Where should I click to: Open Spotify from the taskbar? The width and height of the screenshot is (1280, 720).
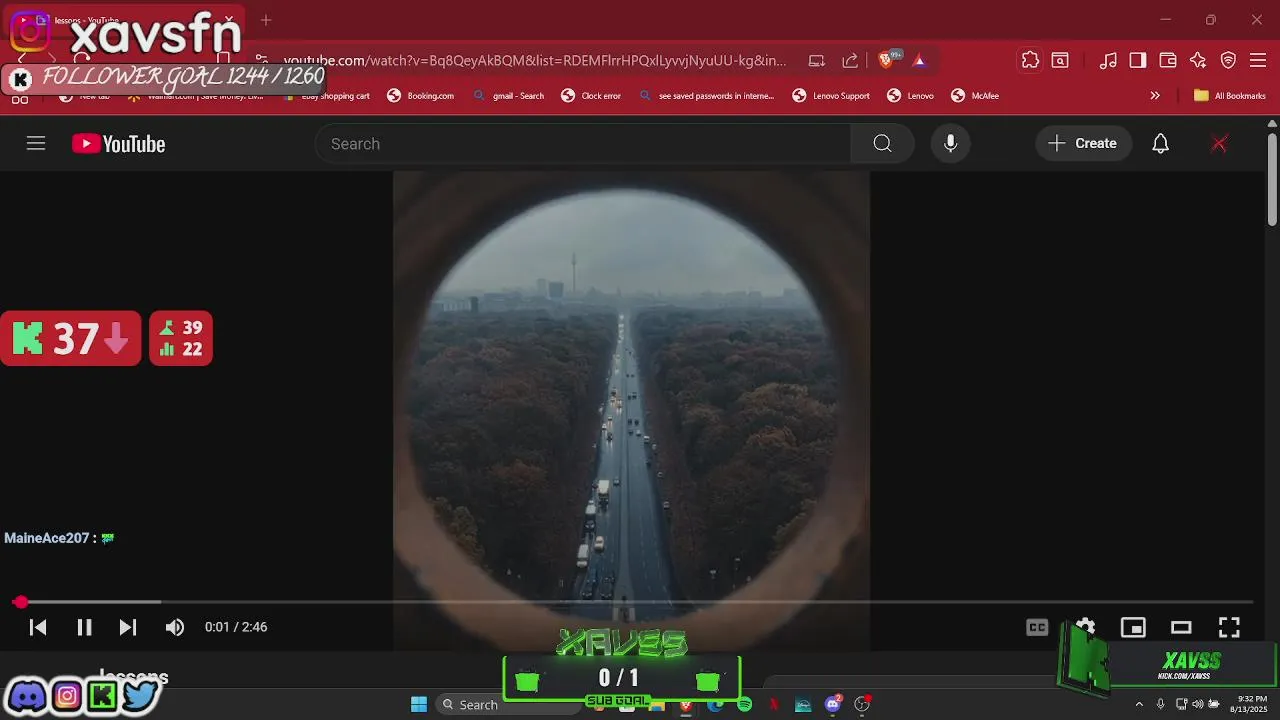click(x=744, y=704)
